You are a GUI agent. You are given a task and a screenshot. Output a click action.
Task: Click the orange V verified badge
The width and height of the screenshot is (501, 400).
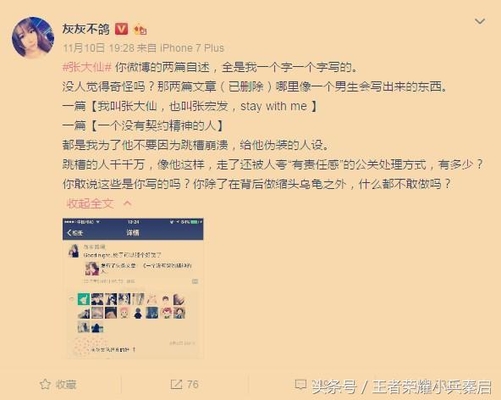[x=121, y=29]
